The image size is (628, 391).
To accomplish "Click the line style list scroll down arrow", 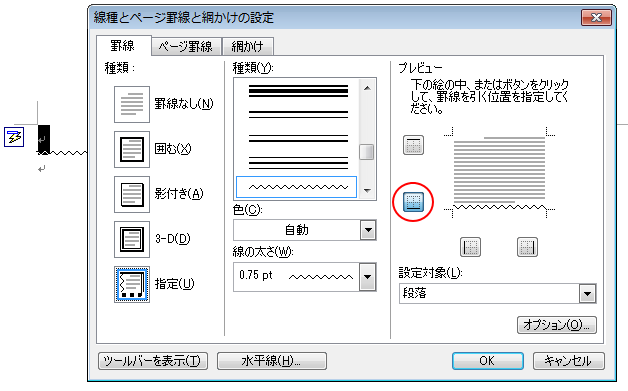I will (367, 191).
